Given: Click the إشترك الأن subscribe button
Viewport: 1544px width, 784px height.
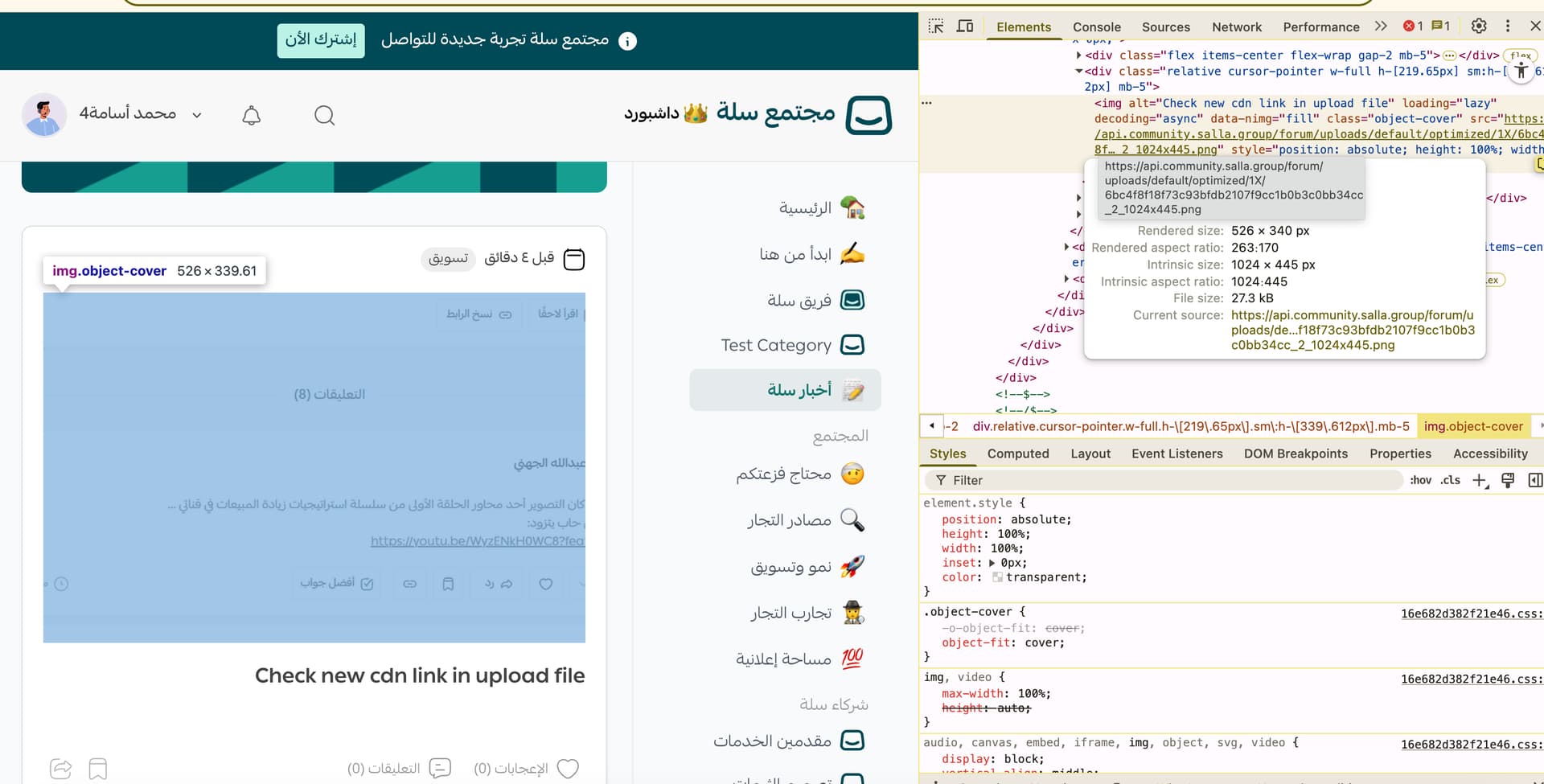Looking at the screenshot, I should tap(321, 40).
